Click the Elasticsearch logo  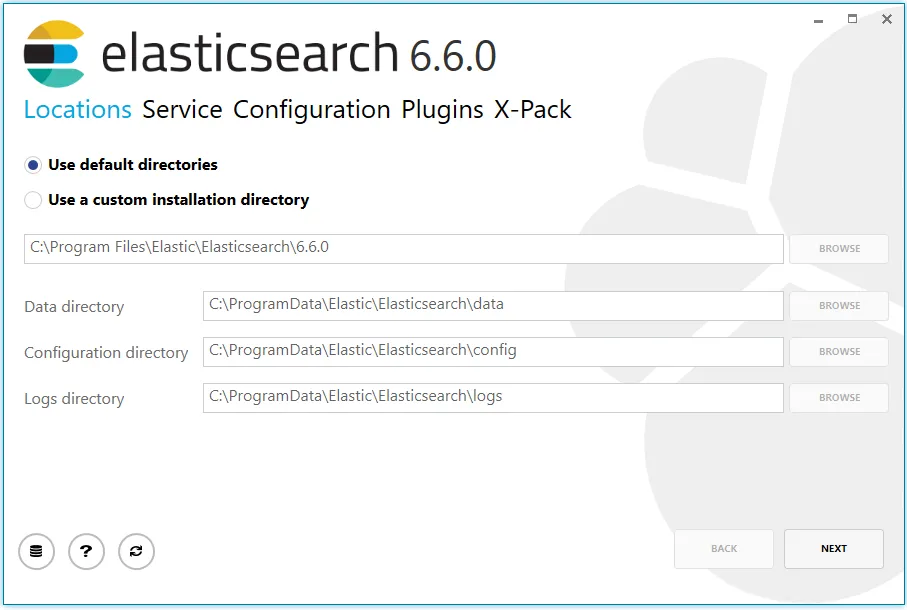pyautogui.click(x=54, y=53)
